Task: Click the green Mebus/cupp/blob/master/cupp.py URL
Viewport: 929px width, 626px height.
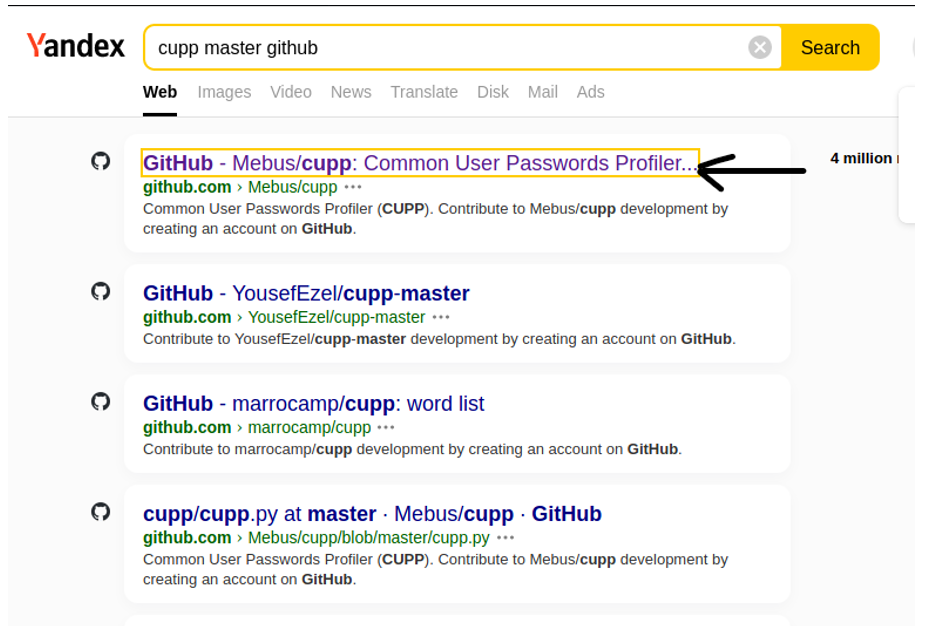Action: 316,538
